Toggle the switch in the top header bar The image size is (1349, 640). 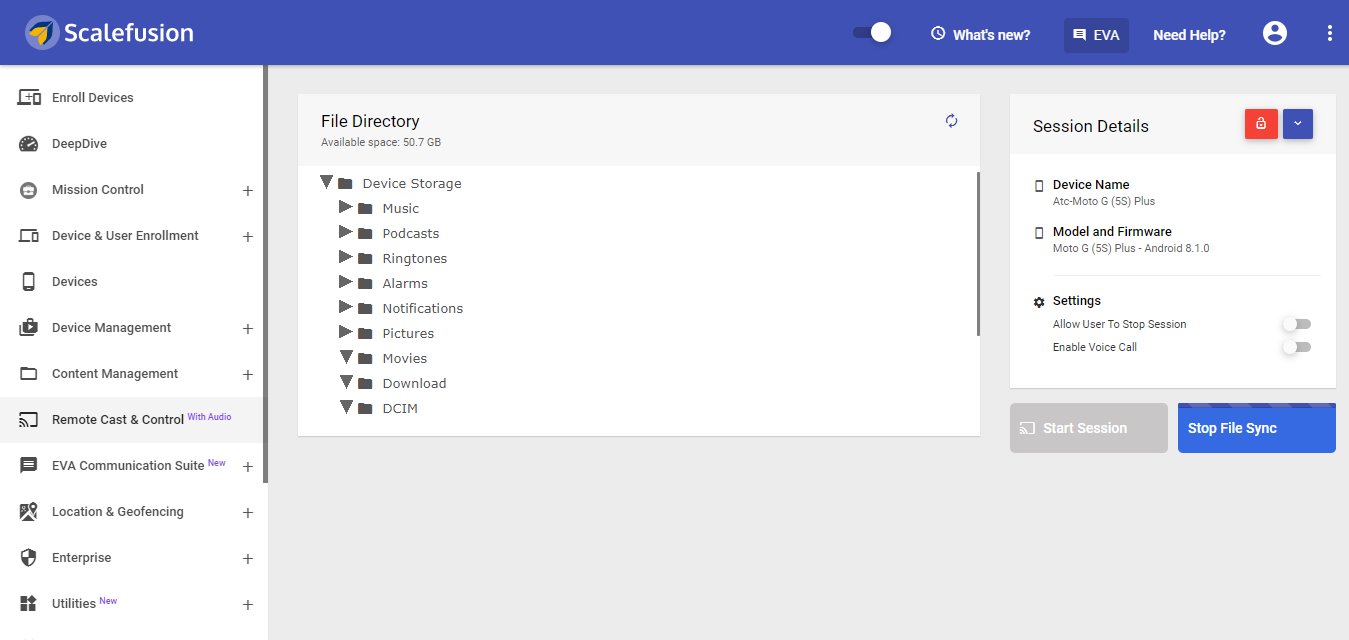(x=872, y=33)
